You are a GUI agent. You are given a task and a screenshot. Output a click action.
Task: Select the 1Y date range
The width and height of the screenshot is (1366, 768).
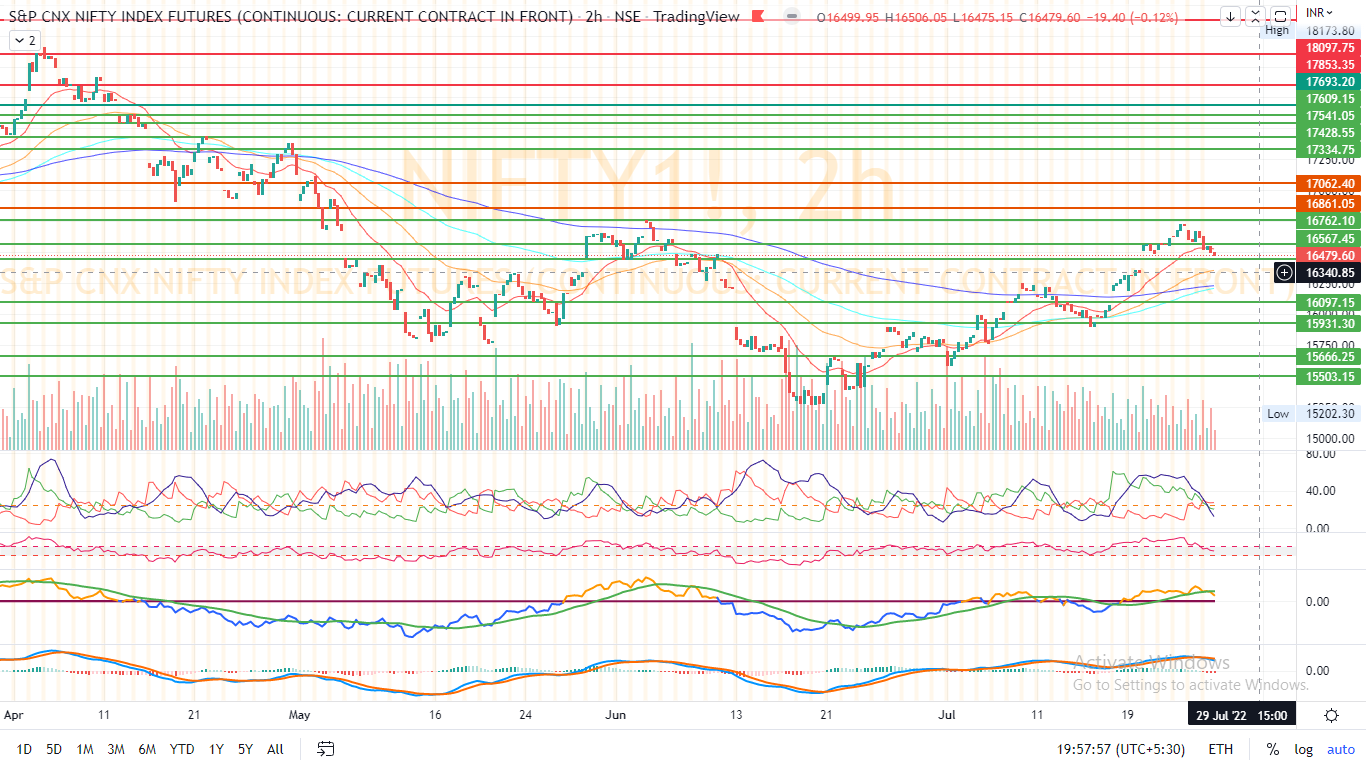(x=216, y=749)
